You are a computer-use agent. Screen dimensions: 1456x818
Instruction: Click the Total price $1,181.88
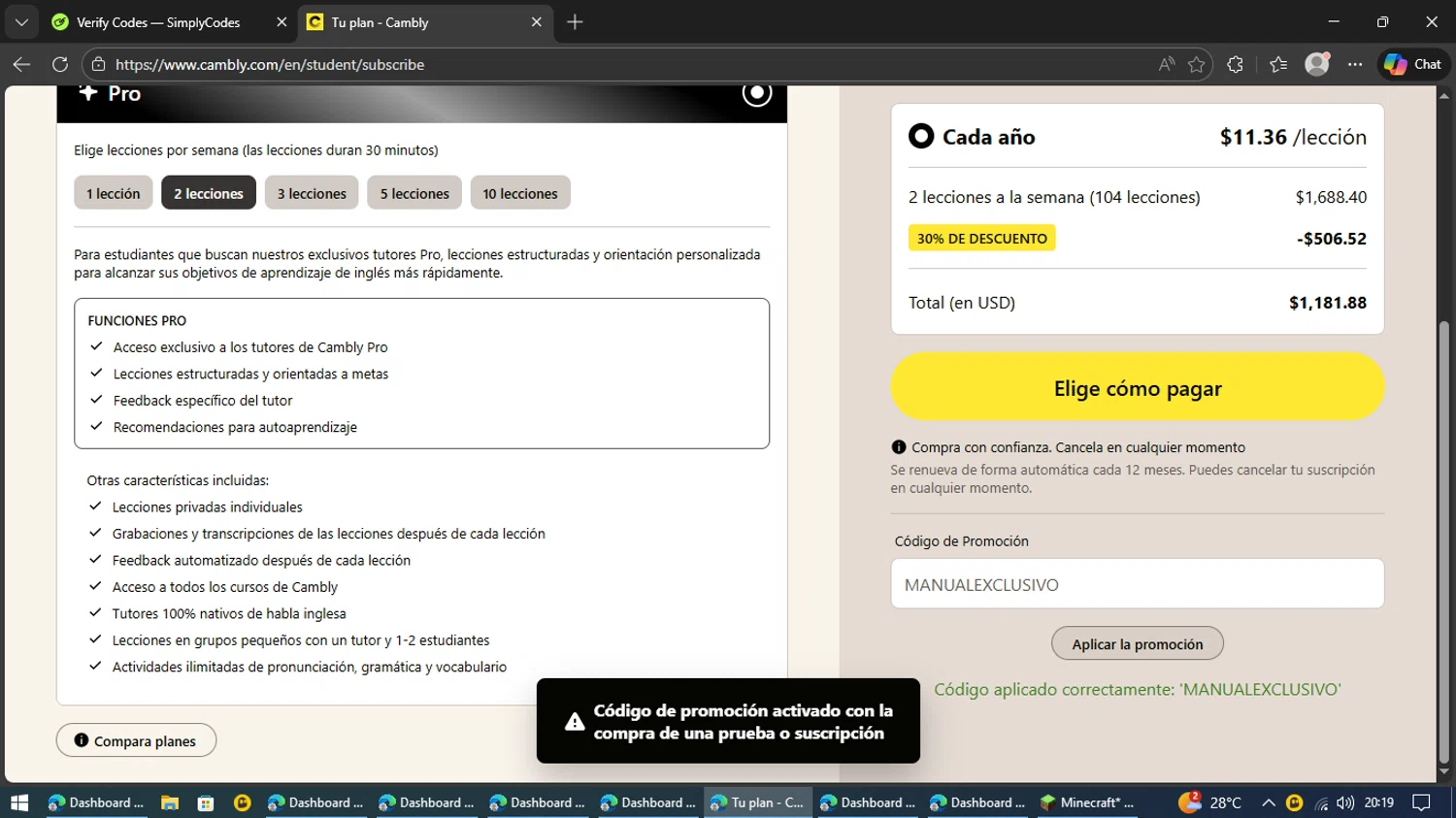(1327, 303)
